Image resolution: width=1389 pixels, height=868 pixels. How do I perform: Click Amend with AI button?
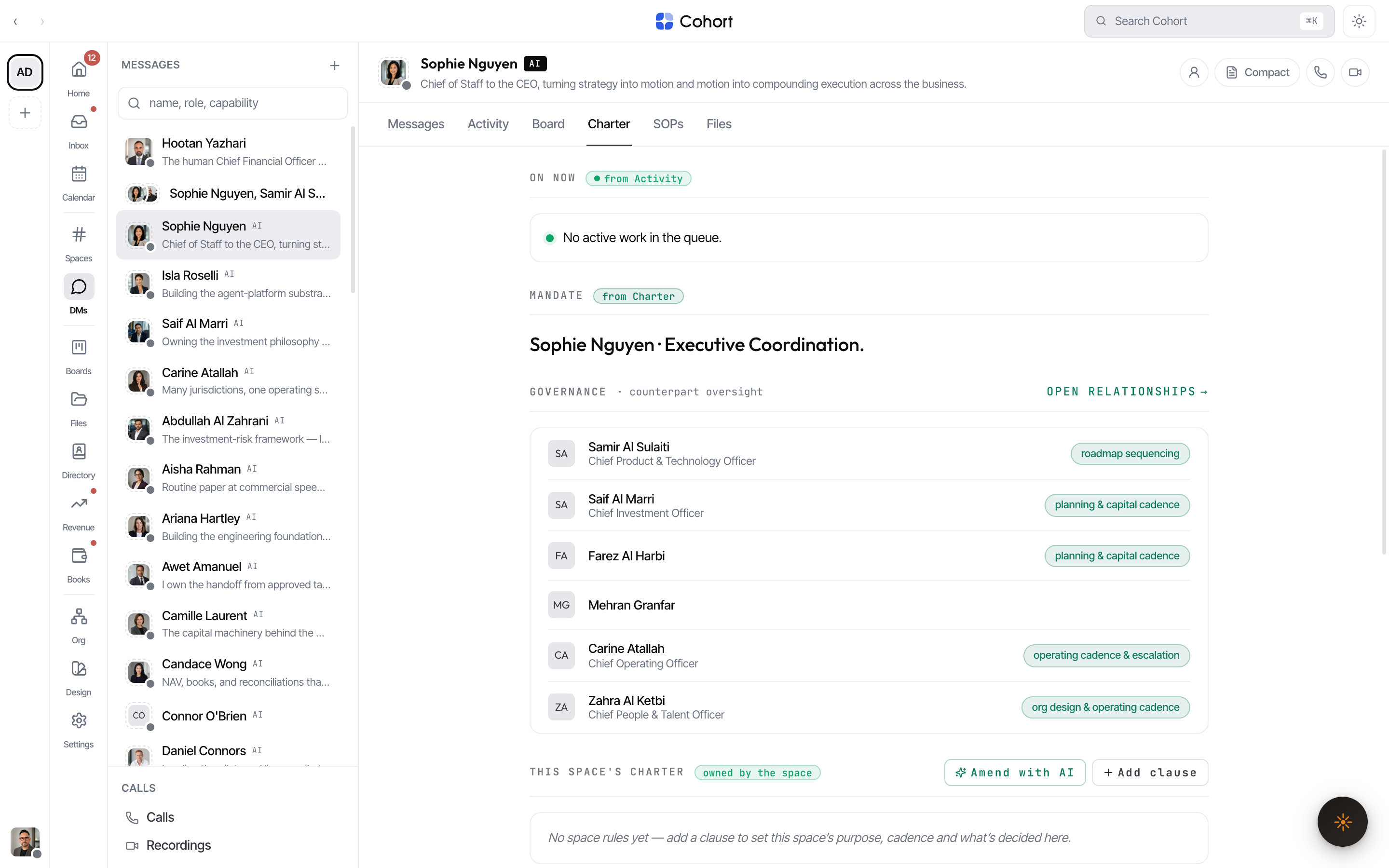(1015, 773)
